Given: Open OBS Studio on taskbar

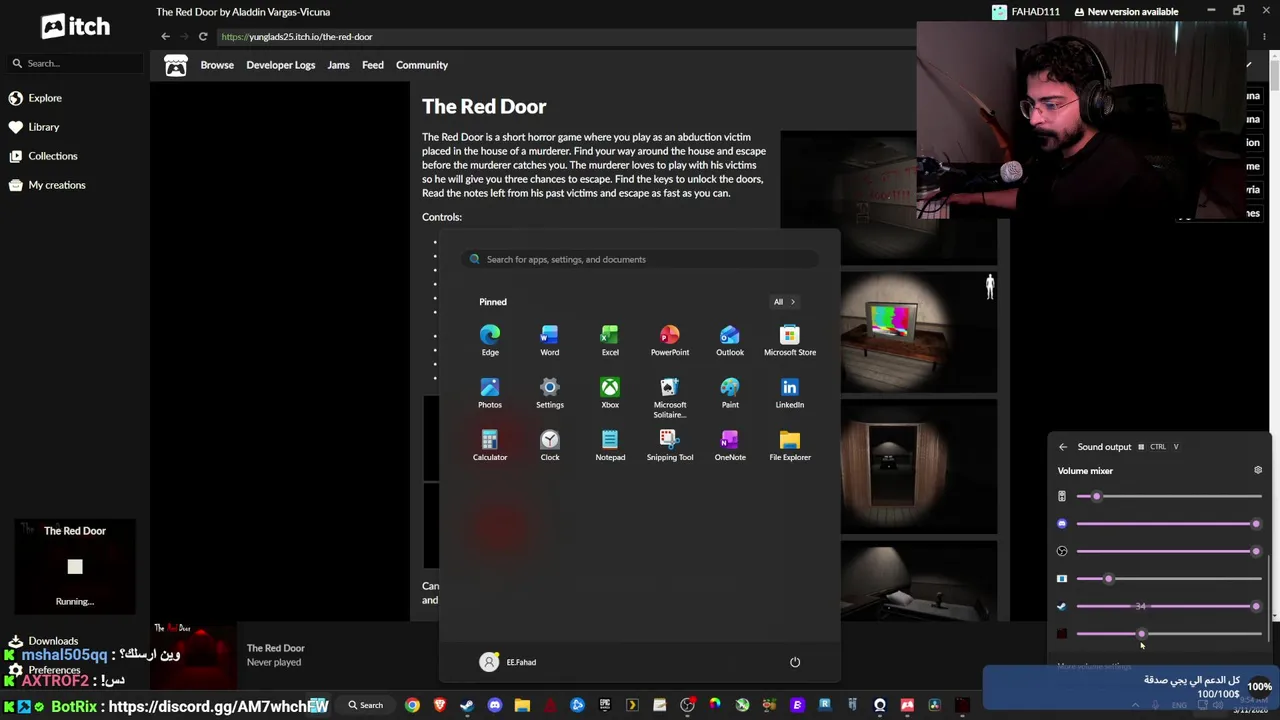Looking at the screenshot, I should (x=687, y=705).
